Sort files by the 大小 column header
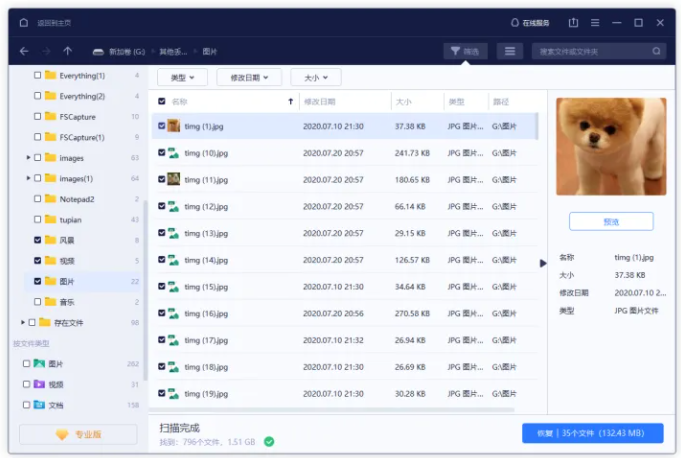The width and height of the screenshot is (681, 458). click(x=404, y=101)
